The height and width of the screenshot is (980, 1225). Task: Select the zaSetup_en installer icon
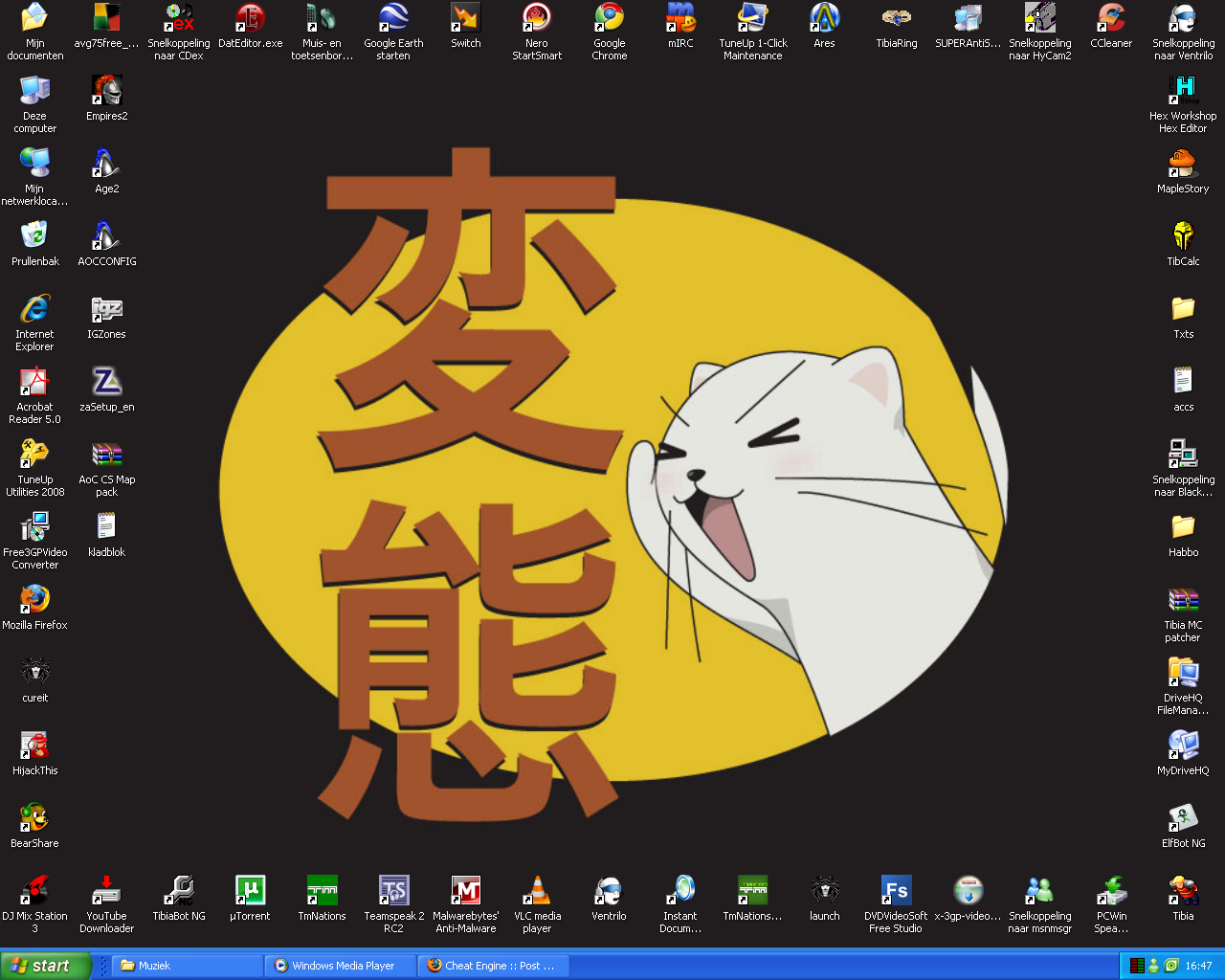pos(106,381)
